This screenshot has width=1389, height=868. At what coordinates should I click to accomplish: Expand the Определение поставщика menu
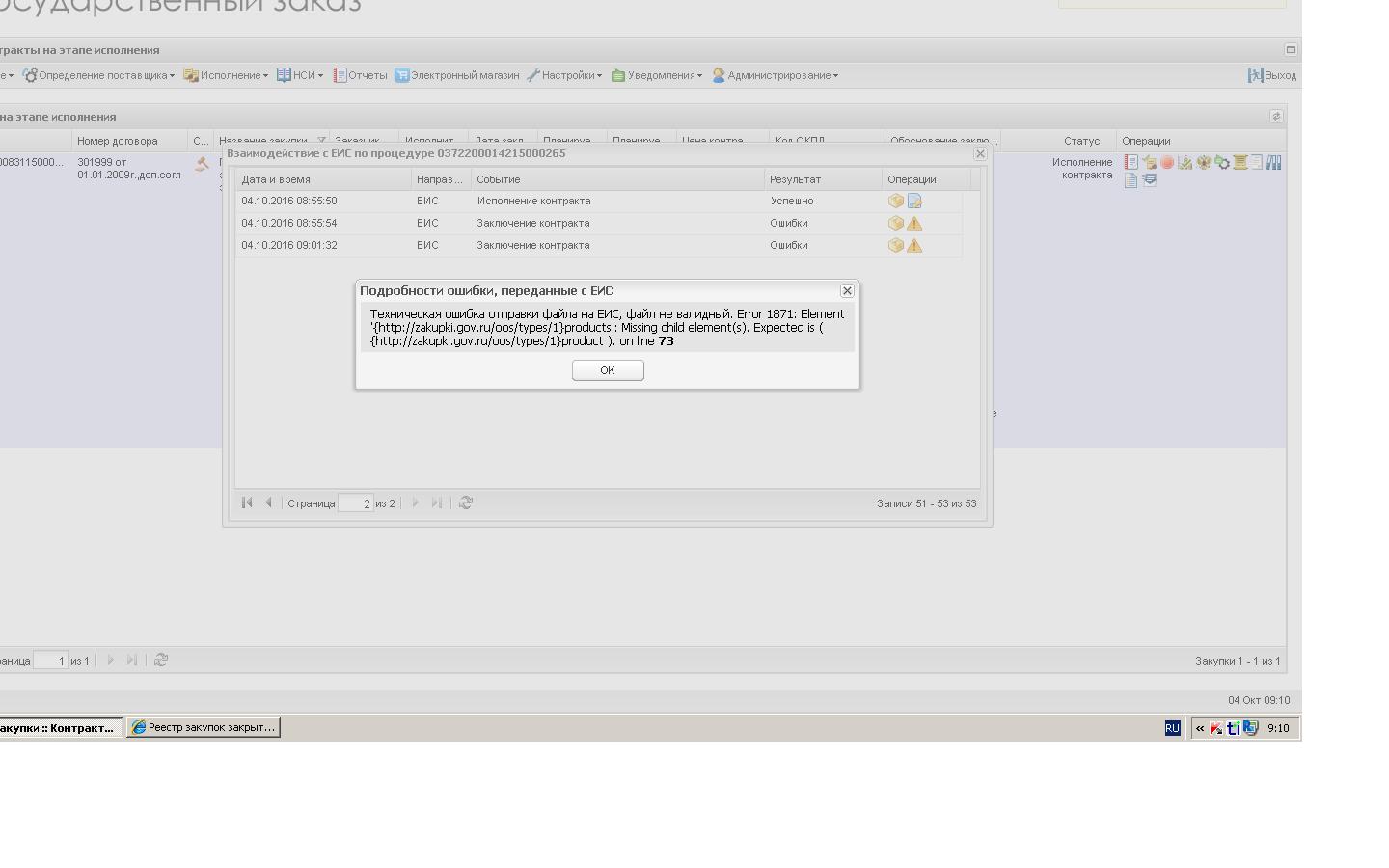[x=98, y=75]
